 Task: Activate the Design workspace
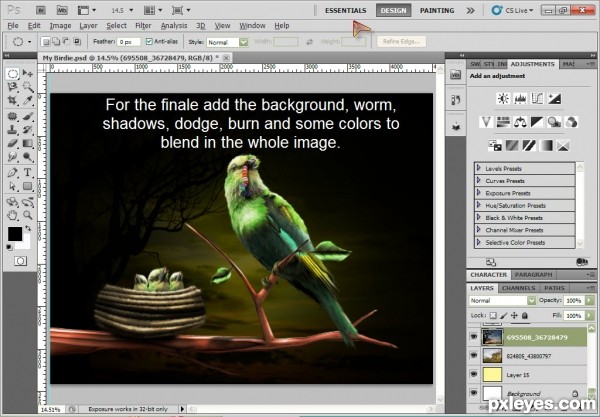(x=393, y=10)
